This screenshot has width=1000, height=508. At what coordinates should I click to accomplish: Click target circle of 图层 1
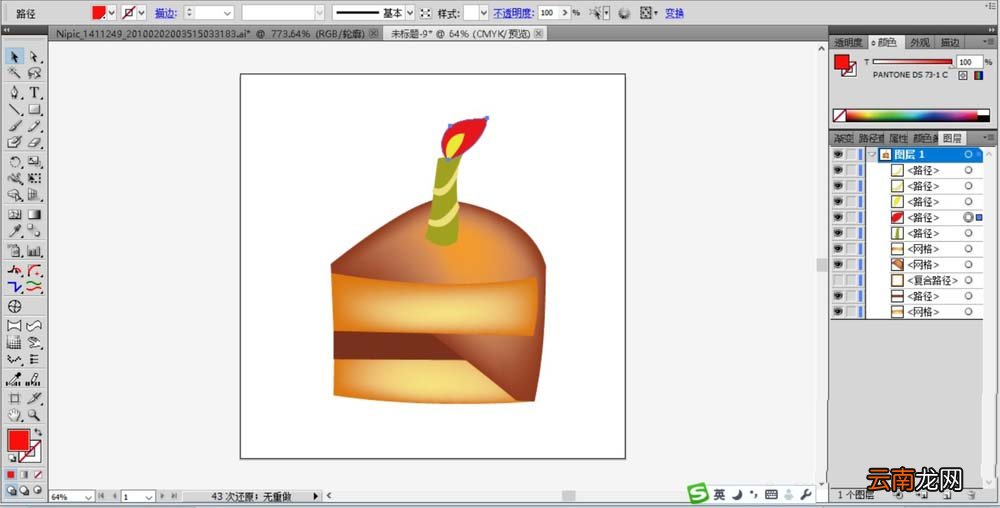point(968,154)
